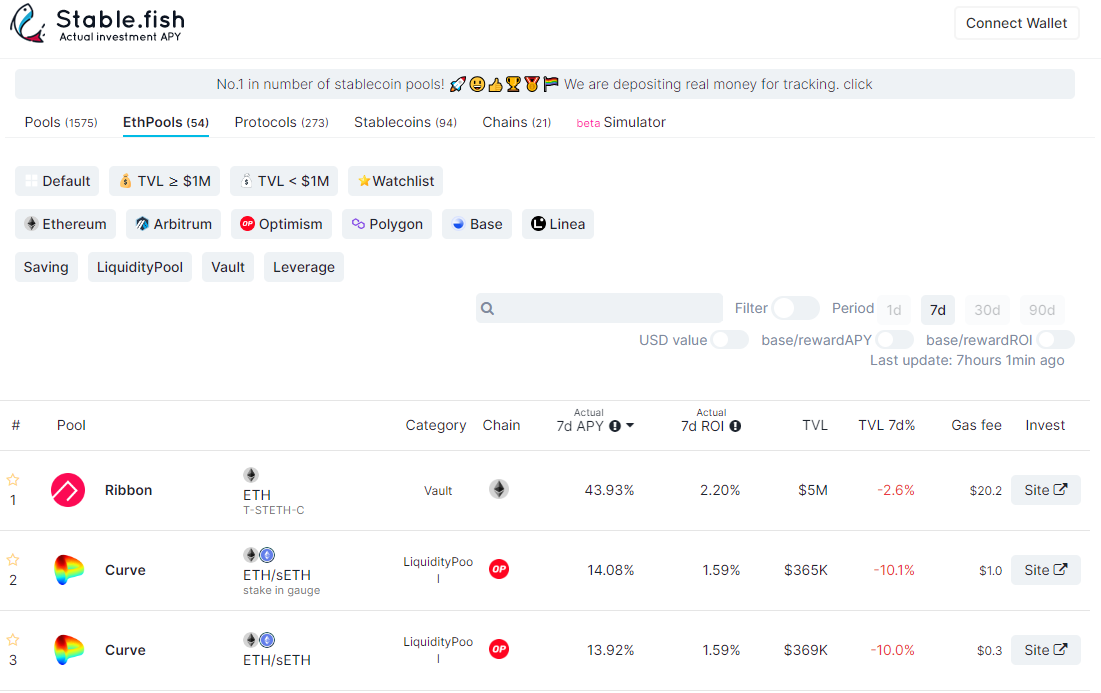
Task: Click the info icon next to 7d ROI
Action: click(735, 425)
